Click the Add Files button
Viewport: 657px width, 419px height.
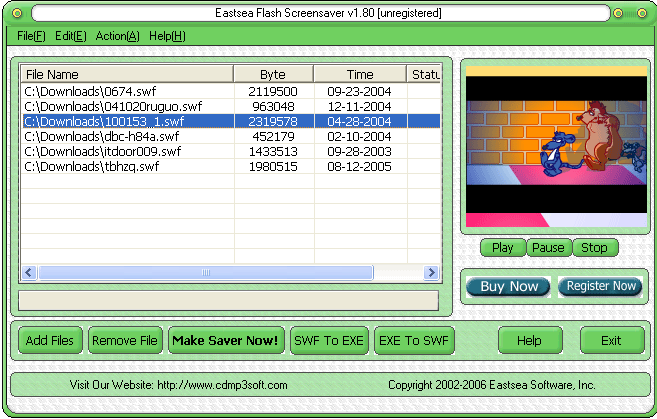pos(50,341)
